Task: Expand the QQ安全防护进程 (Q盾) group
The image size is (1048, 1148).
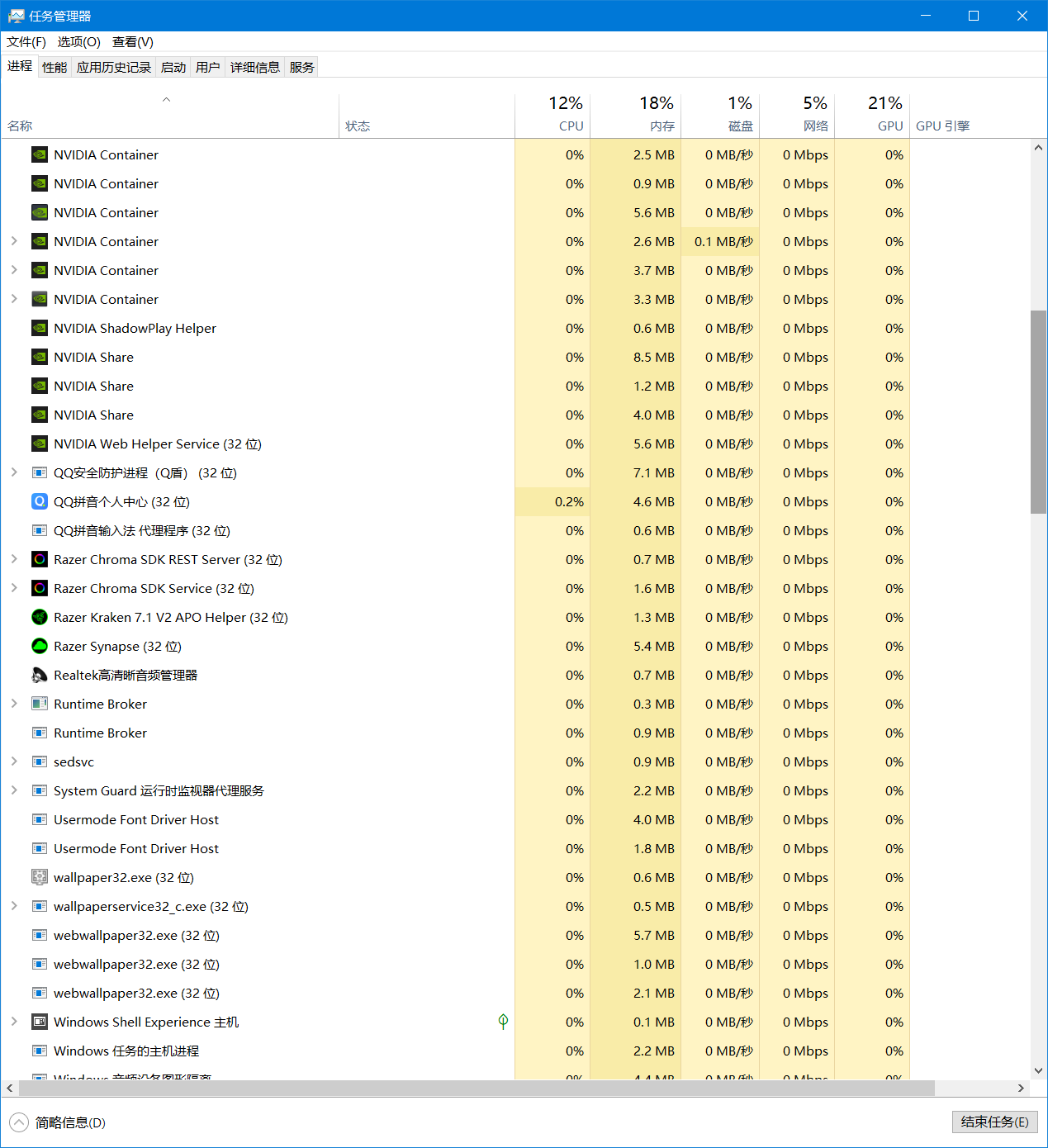Action: (x=14, y=472)
